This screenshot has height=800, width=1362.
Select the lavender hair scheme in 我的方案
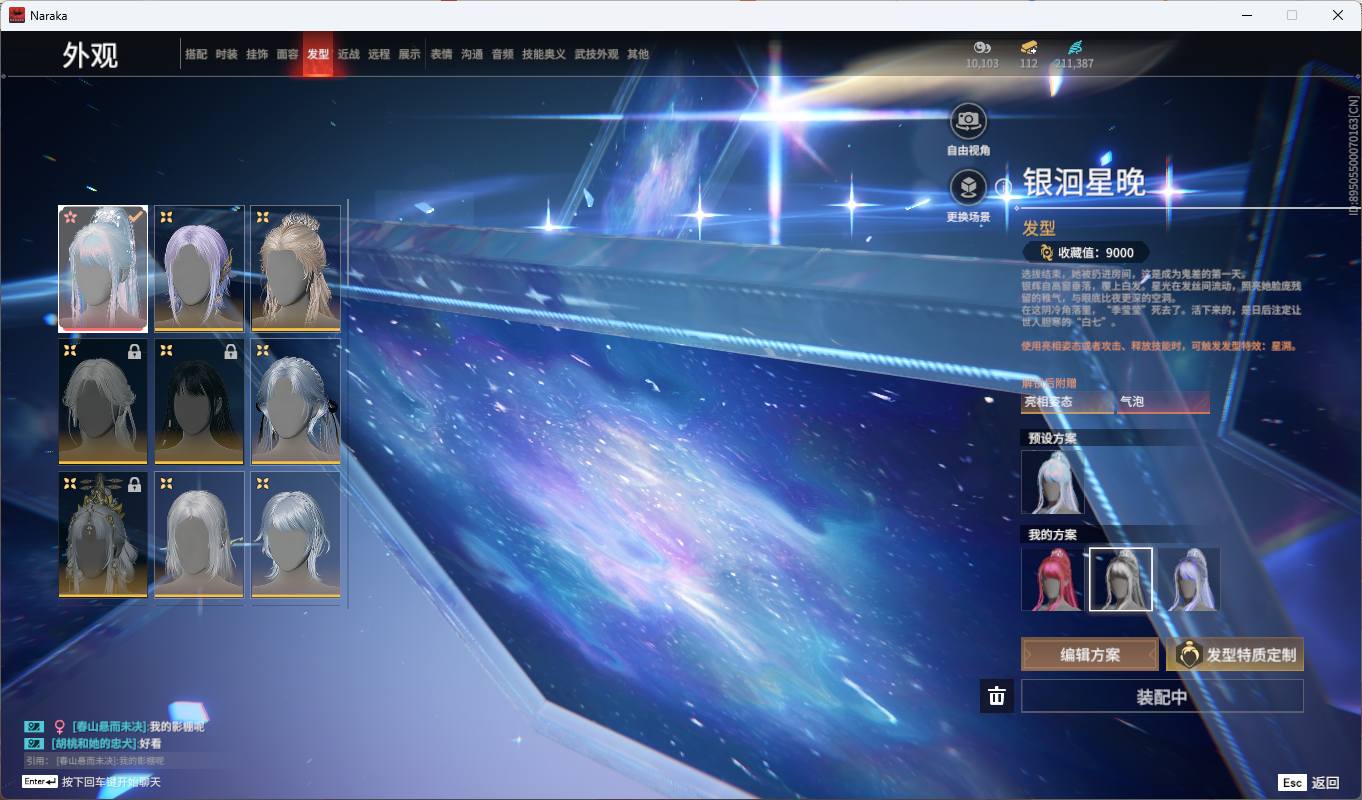pyautogui.click(x=1188, y=579)
